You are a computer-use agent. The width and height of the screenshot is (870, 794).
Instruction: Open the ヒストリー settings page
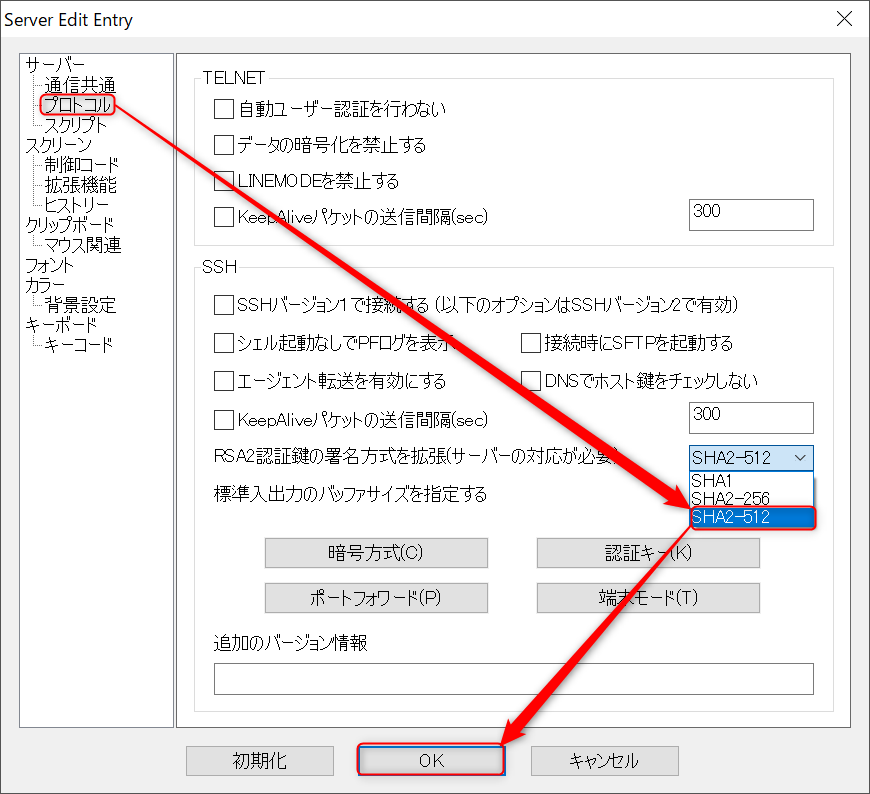point(75,204)
